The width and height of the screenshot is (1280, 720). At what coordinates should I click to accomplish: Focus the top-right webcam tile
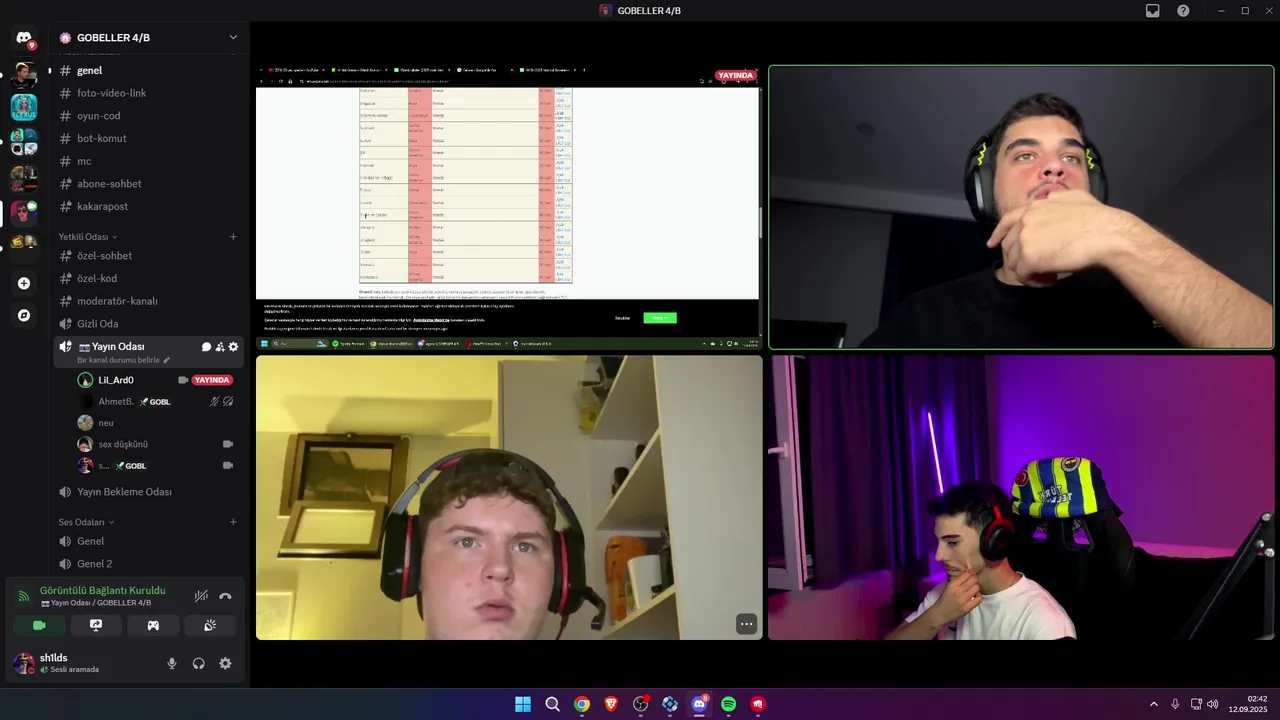(1021, 207)
